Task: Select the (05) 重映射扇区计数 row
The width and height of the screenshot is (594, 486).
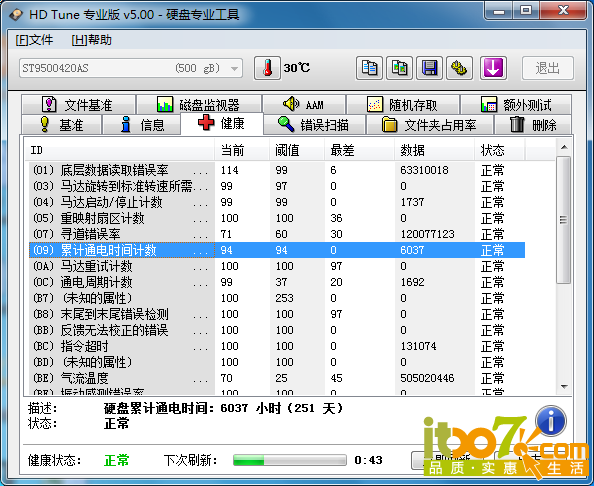Action: tap(277, 218)
